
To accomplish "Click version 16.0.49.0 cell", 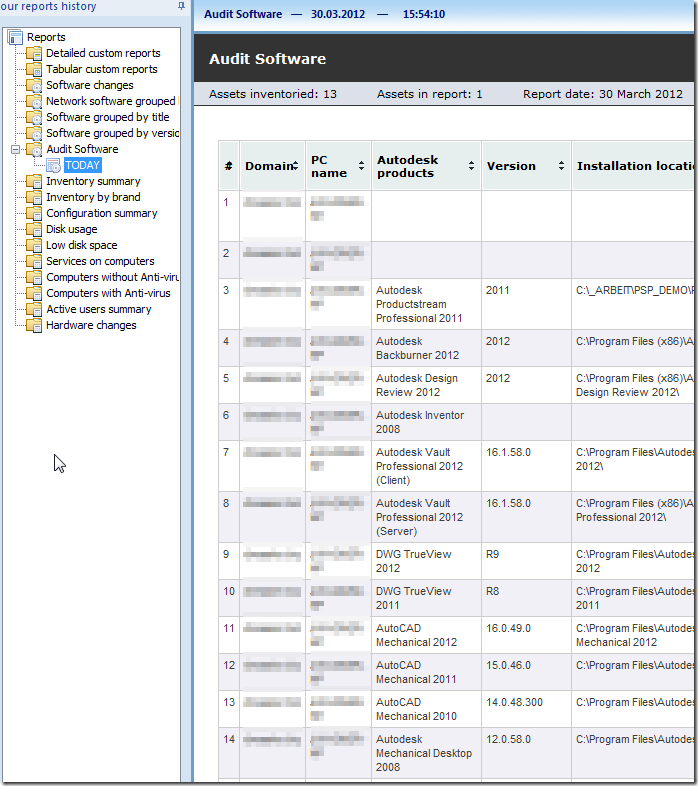I will pos(526,635).
